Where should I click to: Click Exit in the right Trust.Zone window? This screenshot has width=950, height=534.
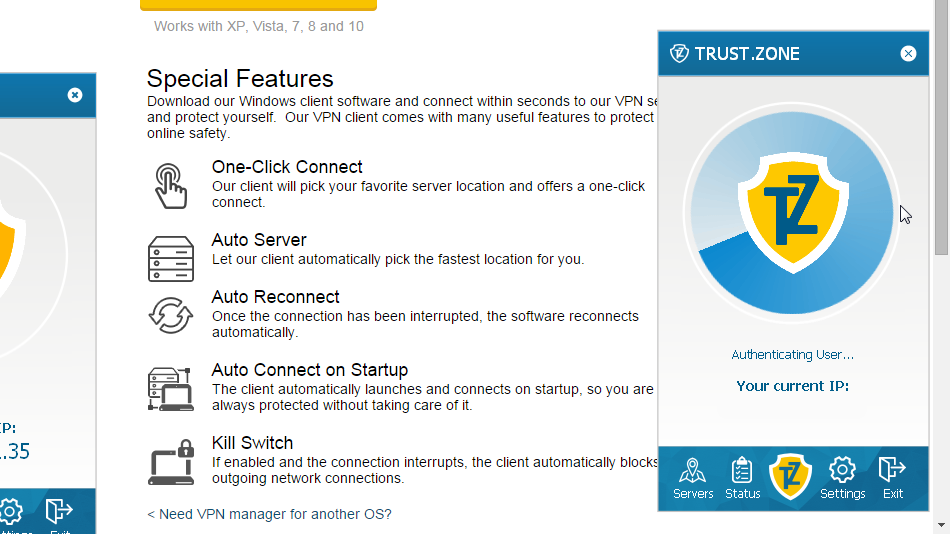(x=892, y=477)
